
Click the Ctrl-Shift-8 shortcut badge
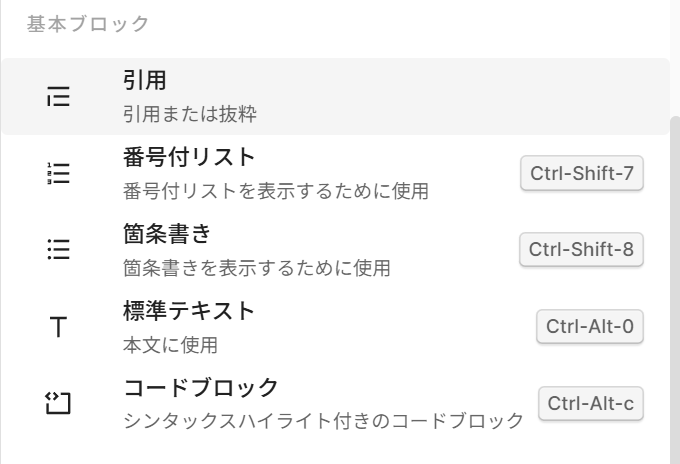point(582,250)
